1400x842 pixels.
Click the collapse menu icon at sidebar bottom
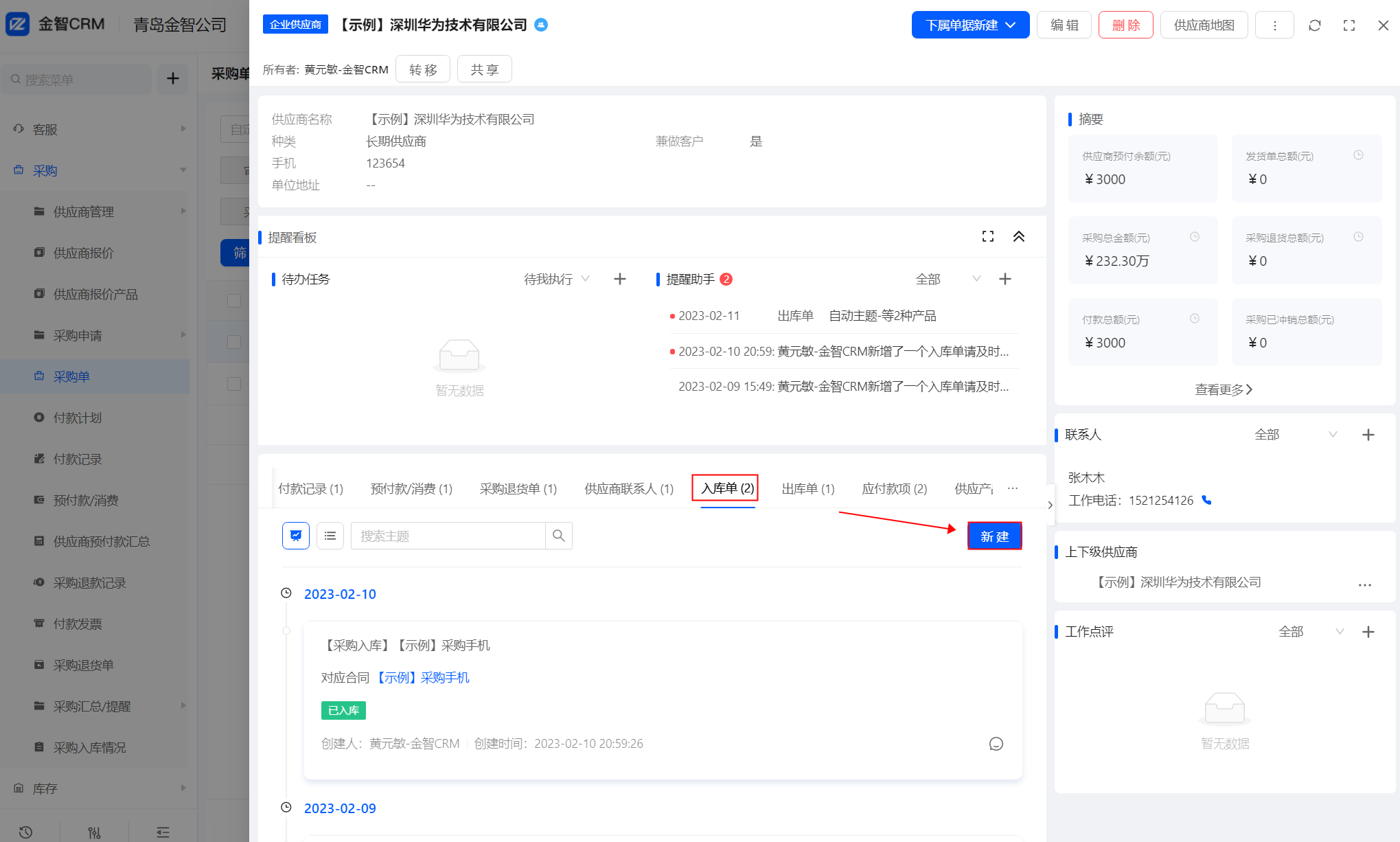[163, 832]
